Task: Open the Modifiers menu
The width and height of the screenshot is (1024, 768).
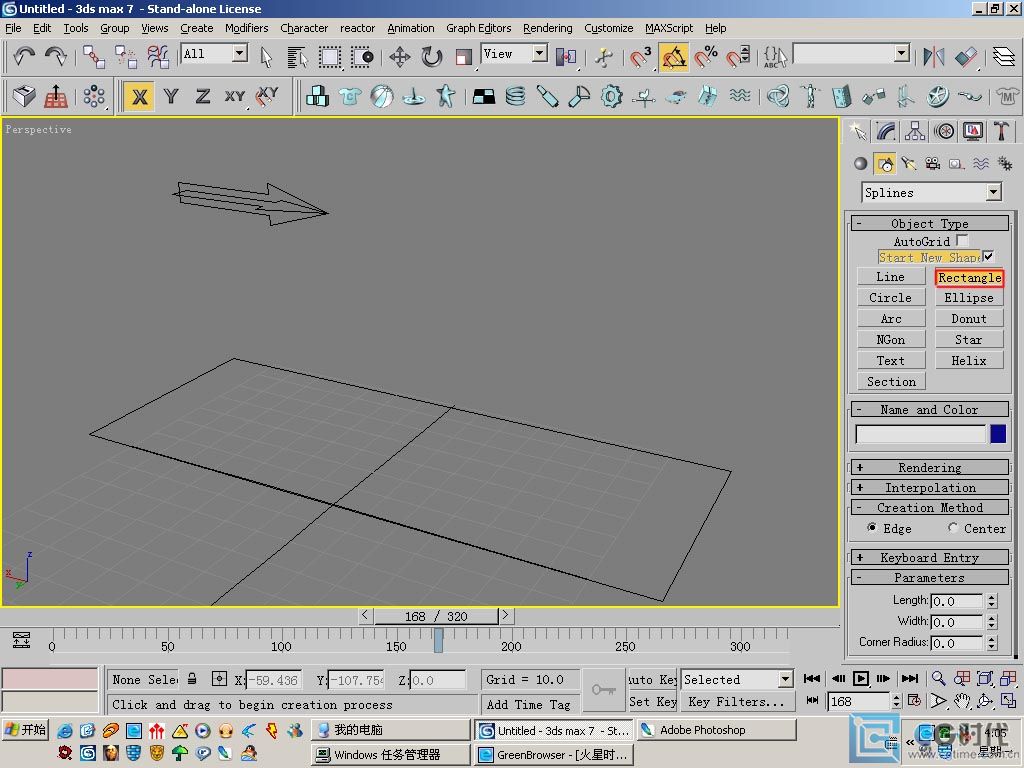Action: tap(246, 28)
